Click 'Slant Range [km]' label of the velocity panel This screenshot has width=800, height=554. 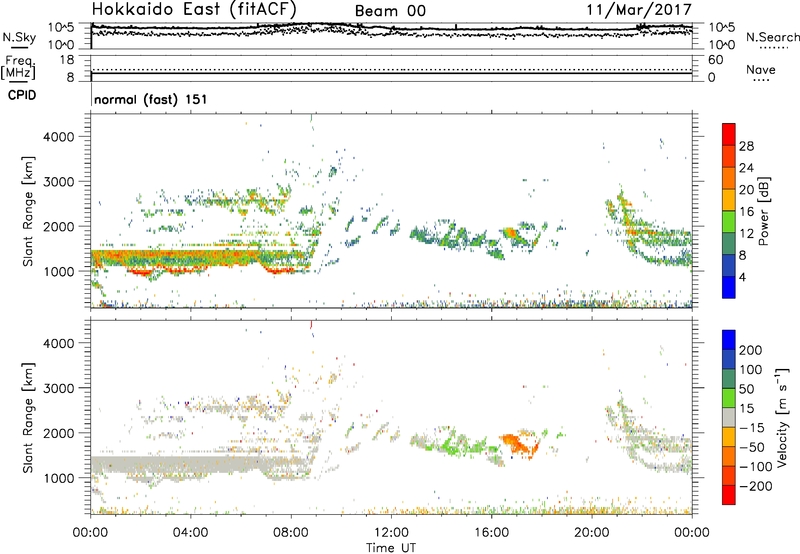[28, 418]
